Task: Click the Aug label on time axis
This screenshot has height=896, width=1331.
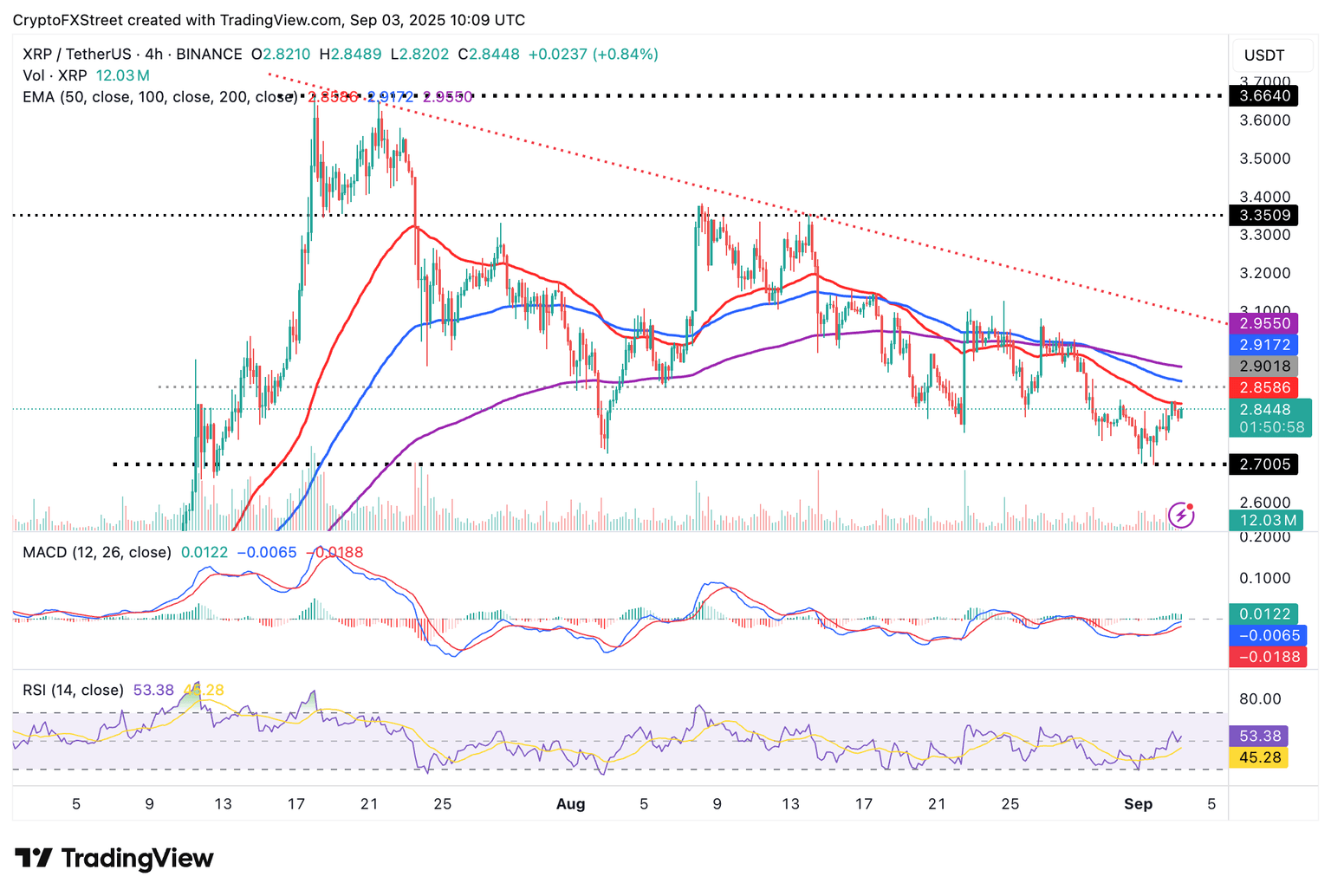Action: click(570, 804)
